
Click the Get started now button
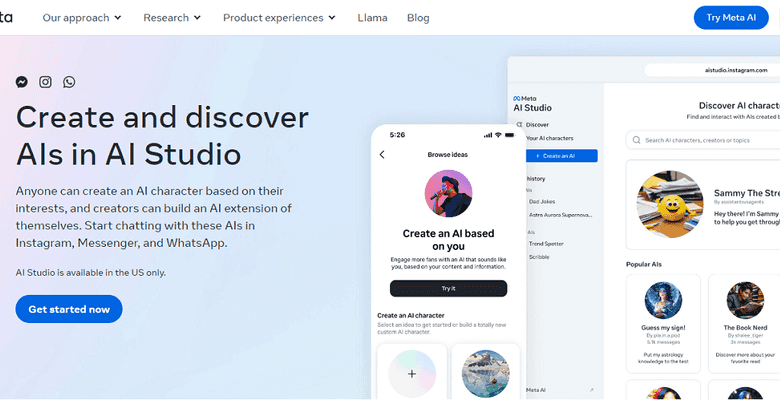[69, 309]
